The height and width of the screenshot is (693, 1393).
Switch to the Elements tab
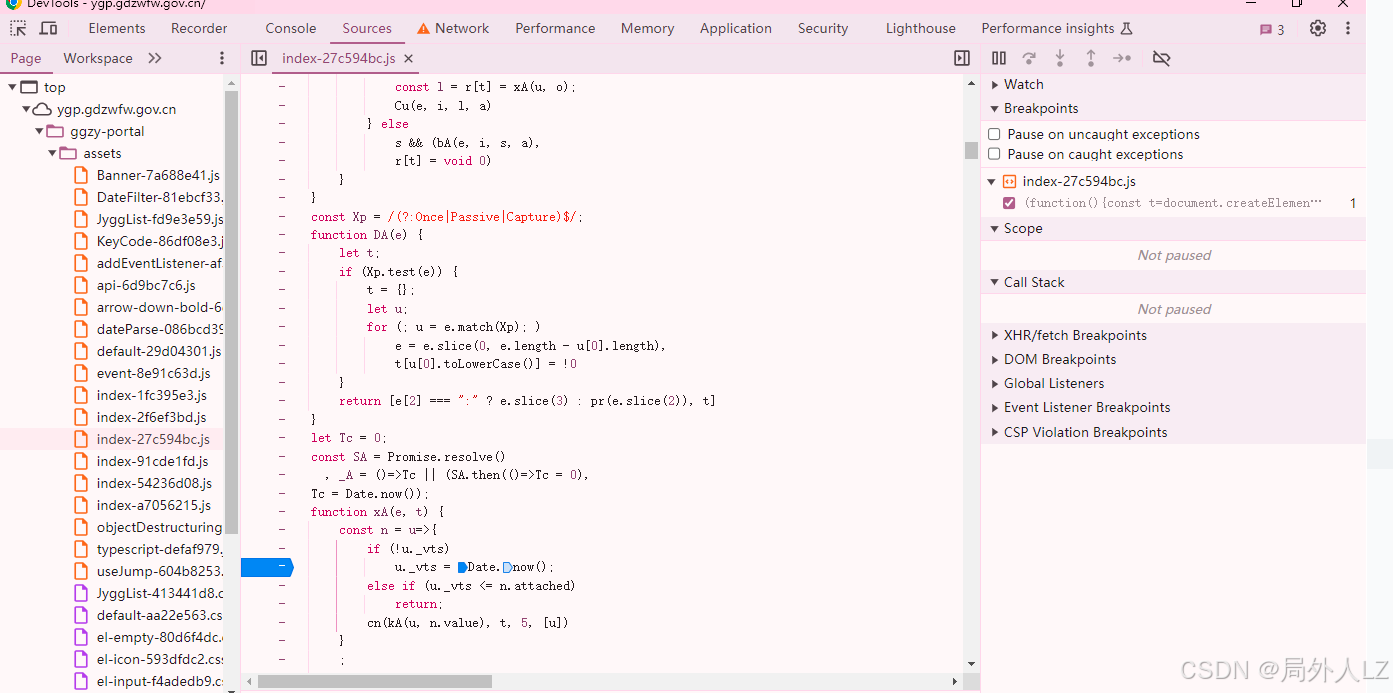(x=117, y=28)
